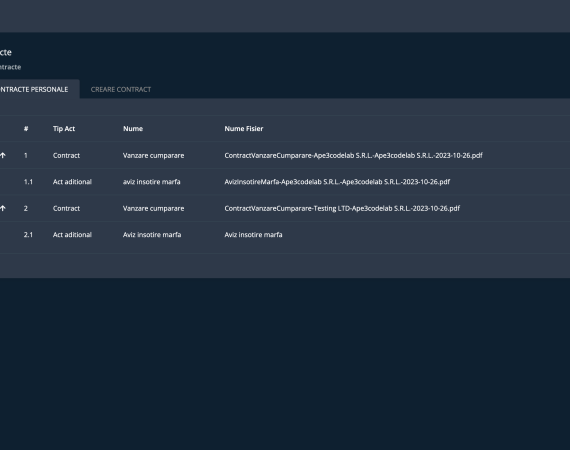
Task: Select aviz insotire marfa name in row 1.1
Action: click(152, 182)
